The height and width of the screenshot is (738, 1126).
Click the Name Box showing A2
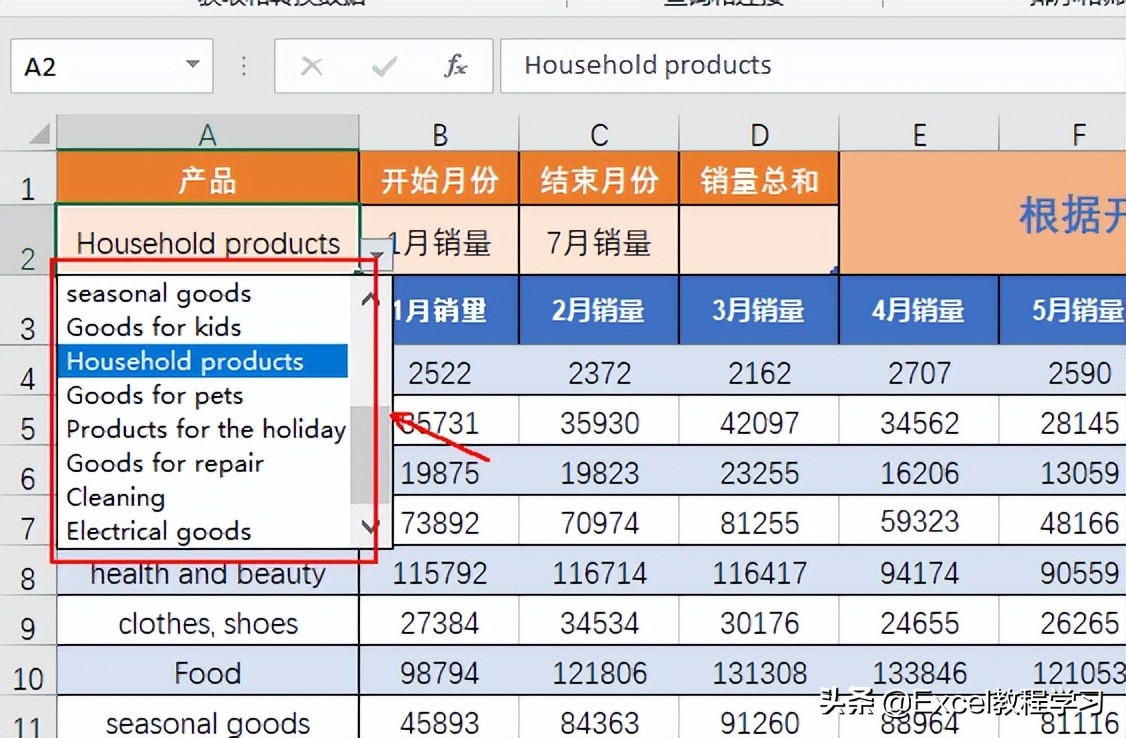[x=111, y=66]
